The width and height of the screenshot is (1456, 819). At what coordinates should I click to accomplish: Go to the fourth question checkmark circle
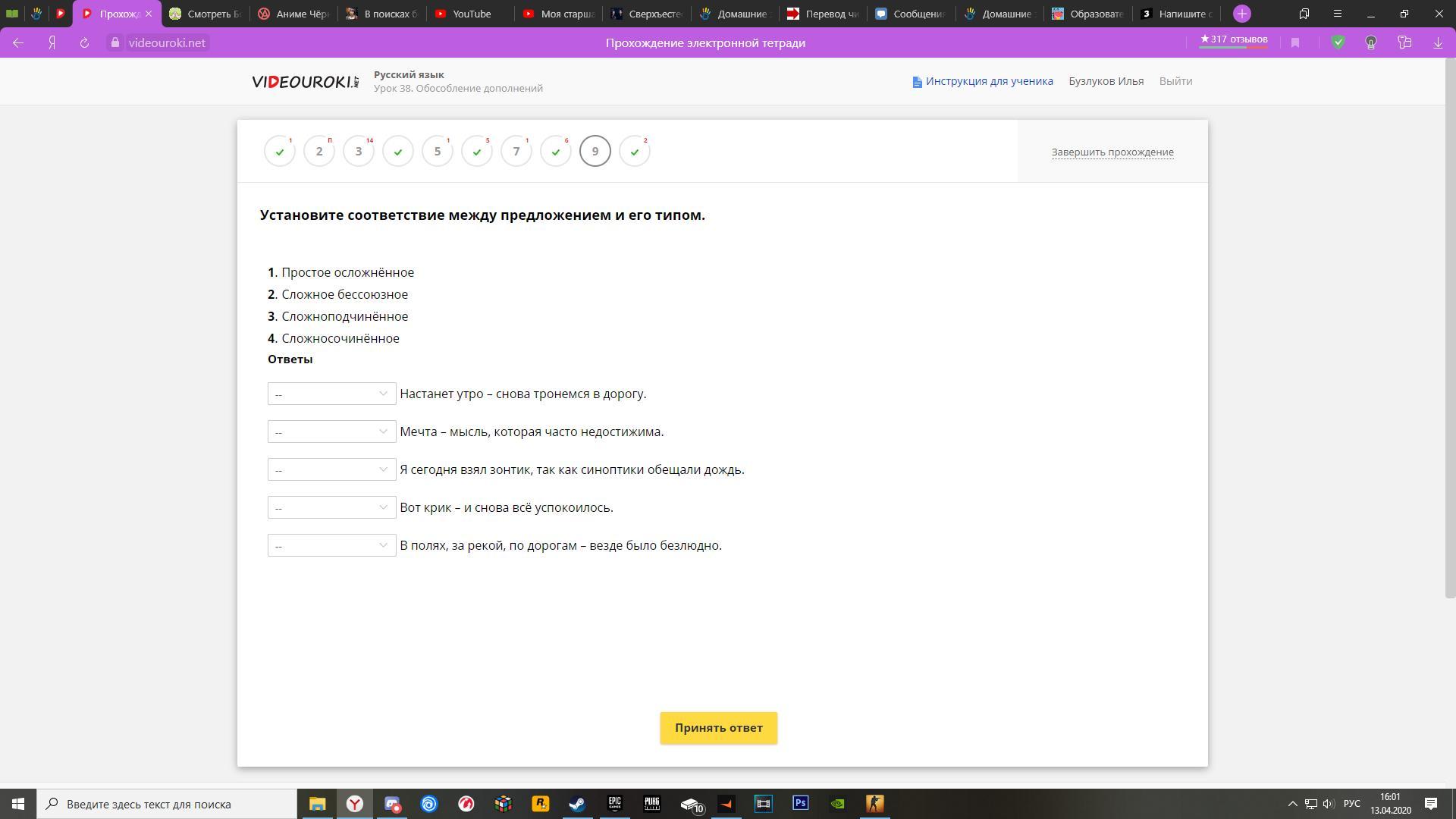pyautogui.click(x=398, y=152)
